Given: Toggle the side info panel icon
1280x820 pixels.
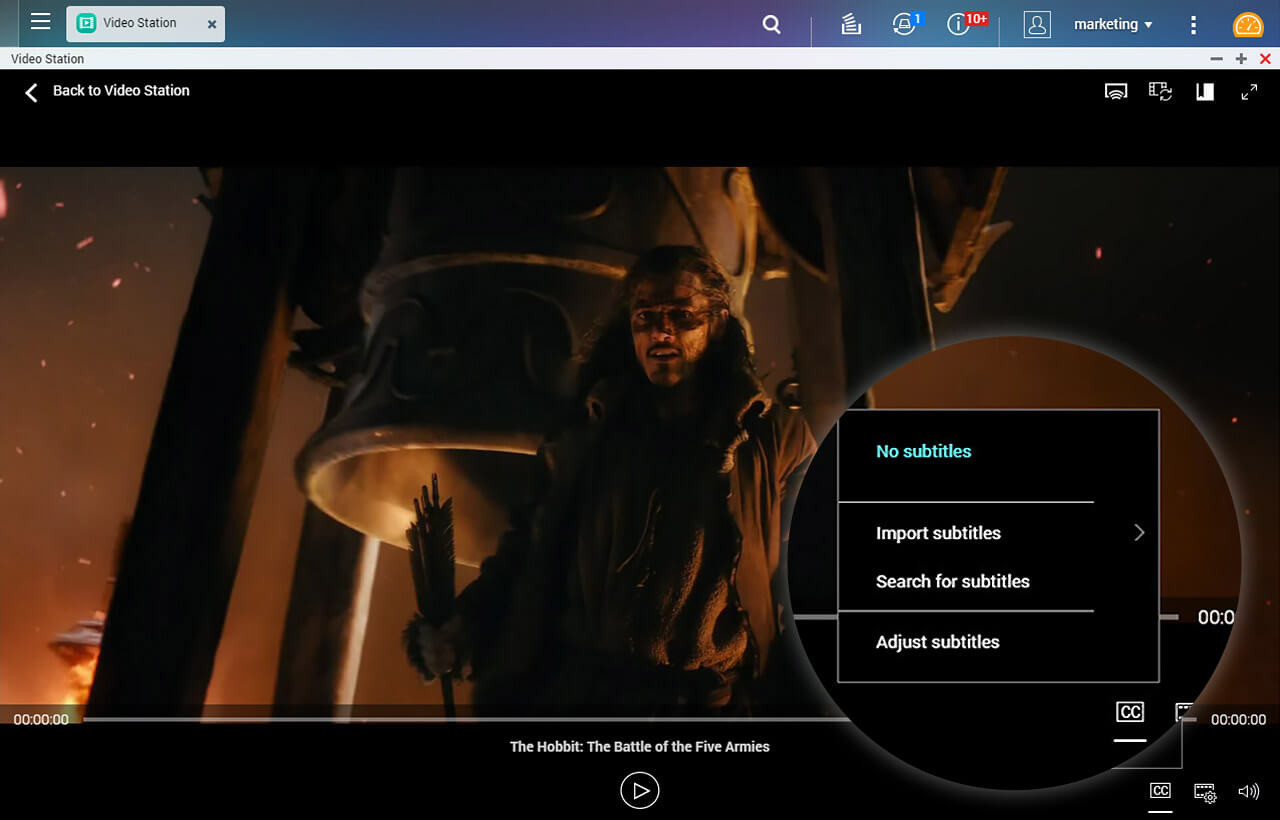Looking at the screenshot, I should [1205, 91].
